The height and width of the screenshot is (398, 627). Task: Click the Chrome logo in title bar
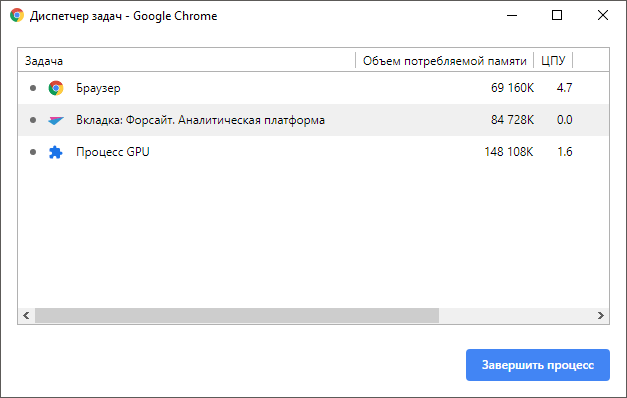(17, 16)
